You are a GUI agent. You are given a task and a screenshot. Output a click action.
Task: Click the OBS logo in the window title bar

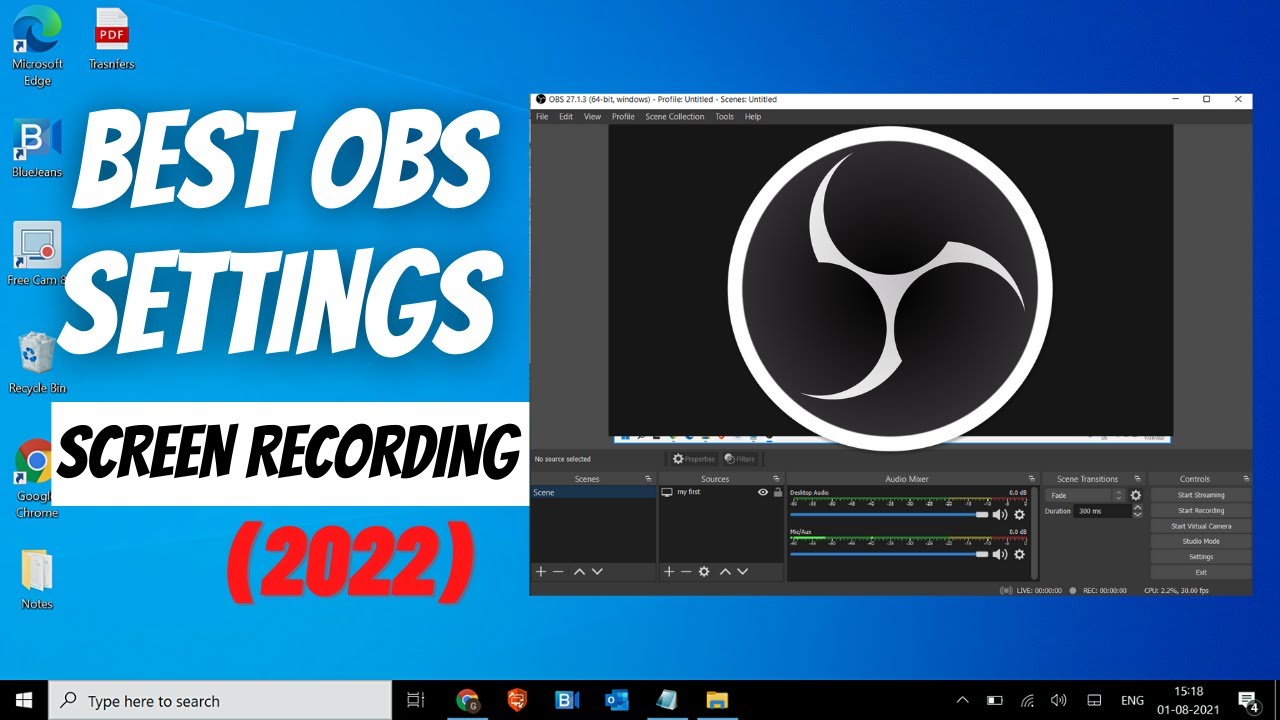tap(540, 99)
